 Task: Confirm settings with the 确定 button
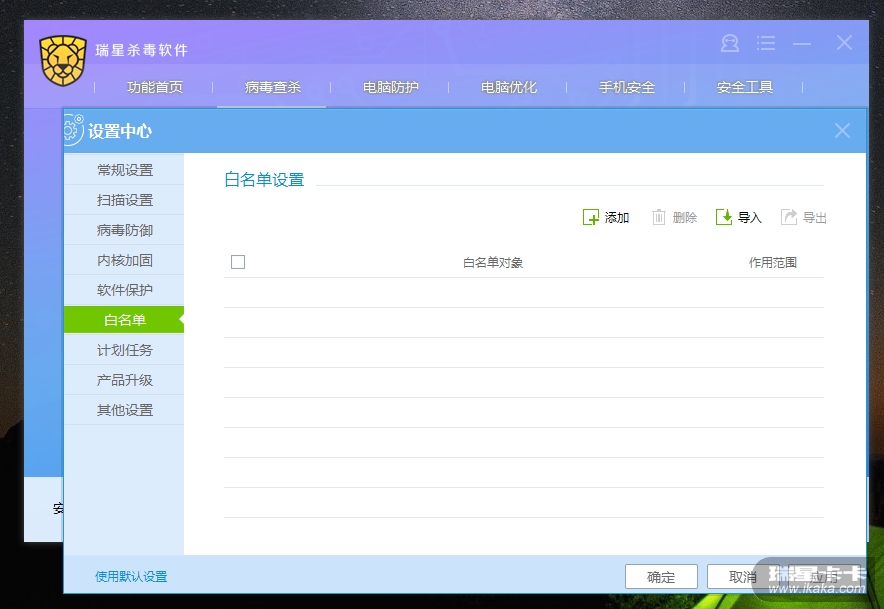click(x=661, y=576)
